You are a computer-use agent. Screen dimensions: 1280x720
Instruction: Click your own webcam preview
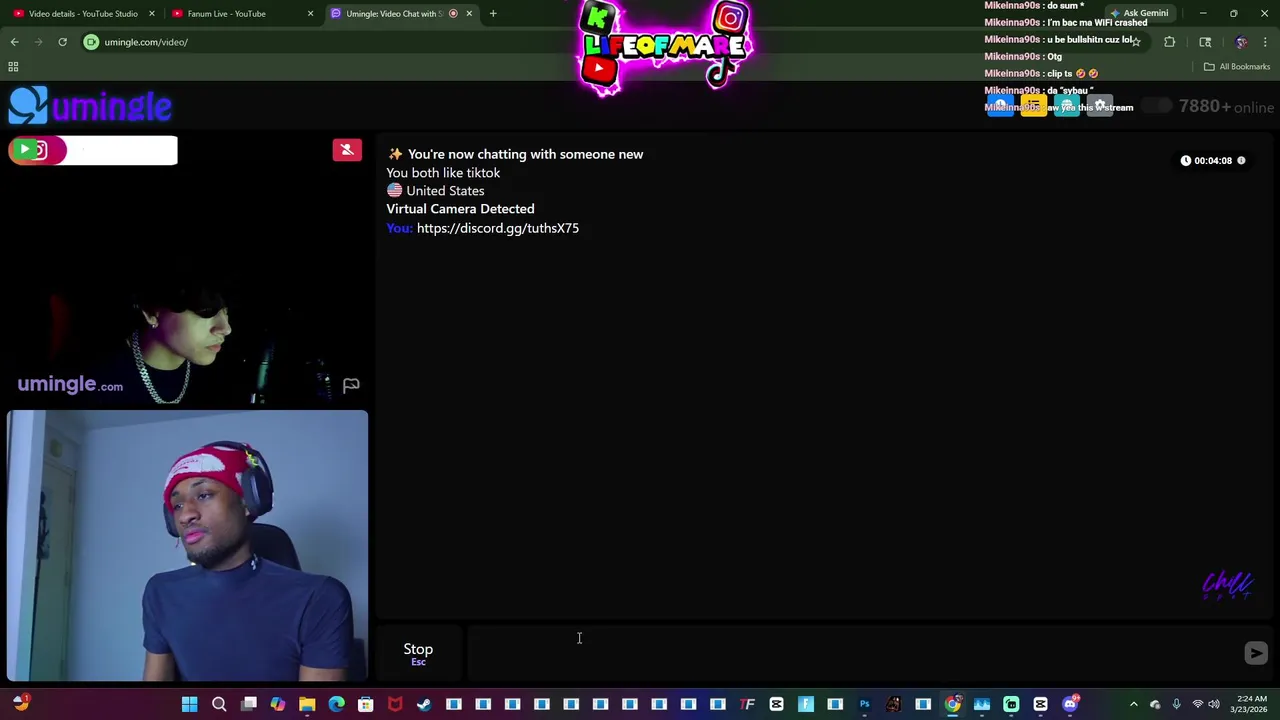(187, 546)
